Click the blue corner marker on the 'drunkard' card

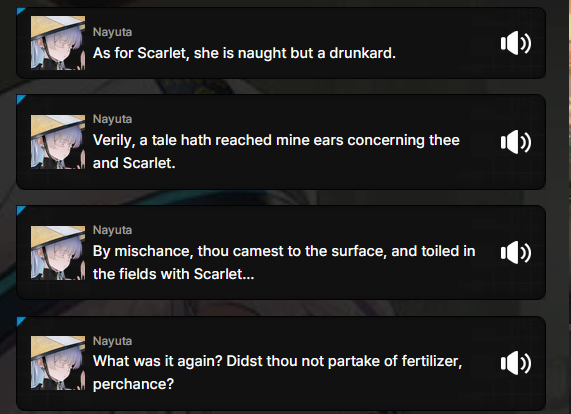20,11
